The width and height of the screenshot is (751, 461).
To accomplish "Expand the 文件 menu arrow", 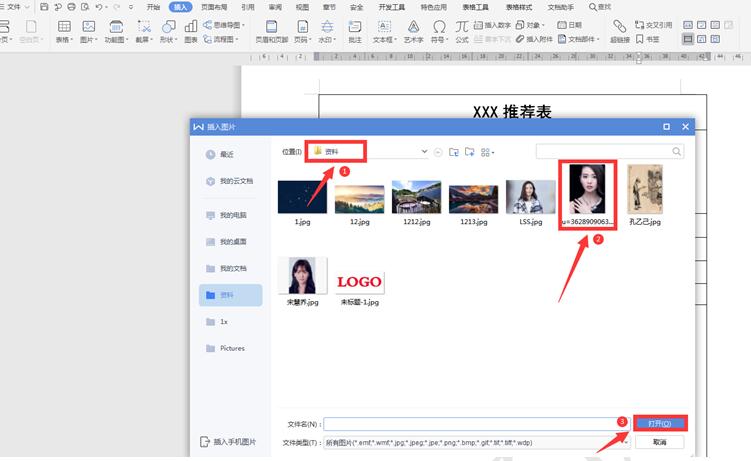I will coord(27,7).
